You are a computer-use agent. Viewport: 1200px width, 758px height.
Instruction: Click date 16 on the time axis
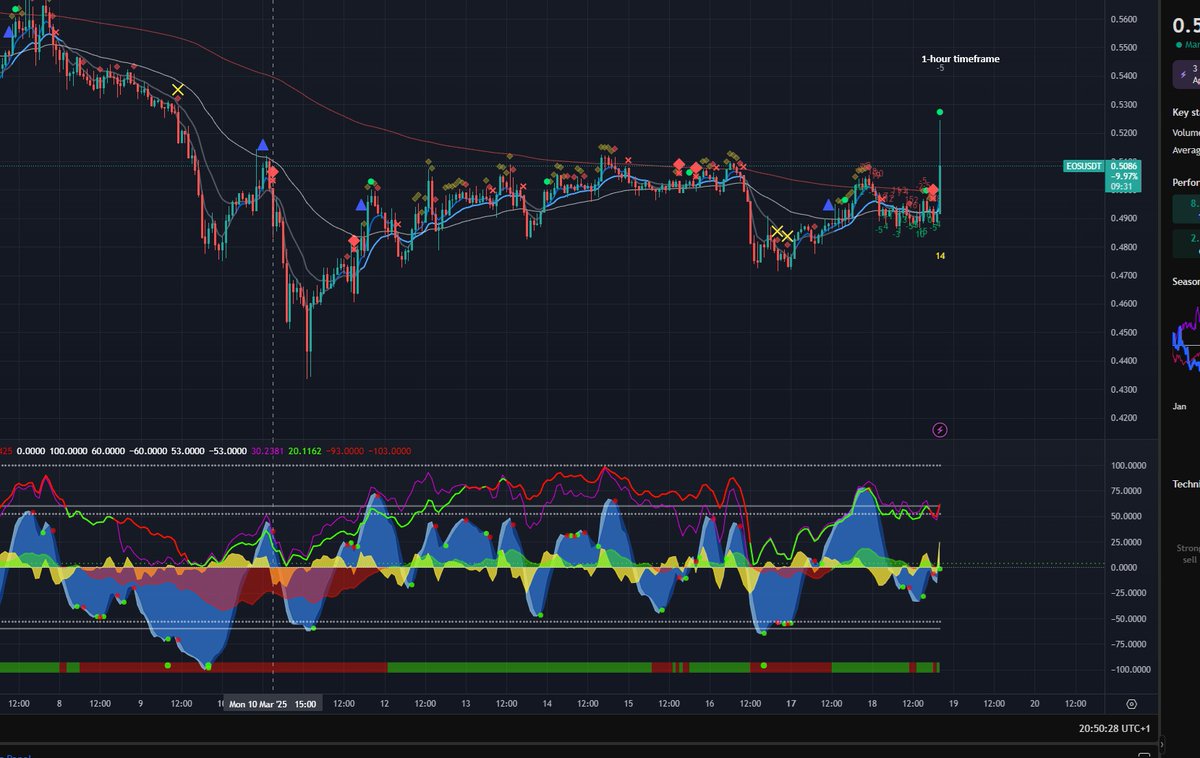pos(709,704)
